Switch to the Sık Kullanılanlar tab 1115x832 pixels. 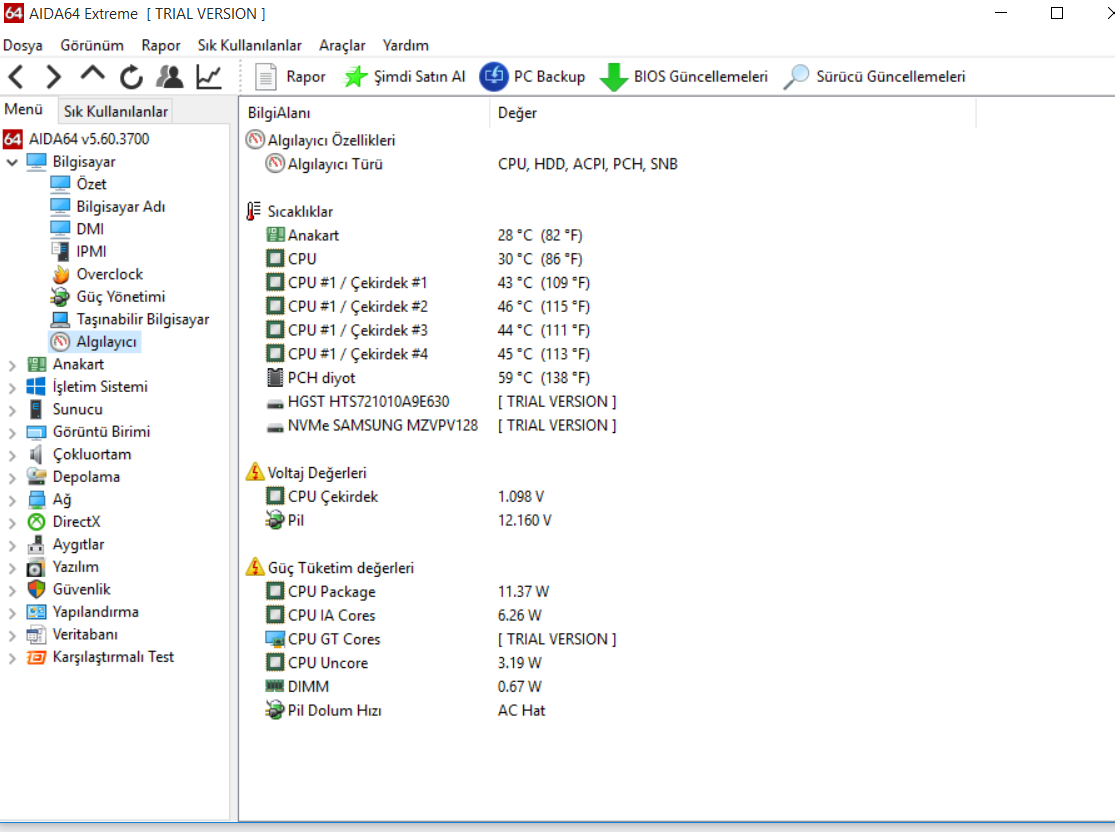(x=116, y=111)
